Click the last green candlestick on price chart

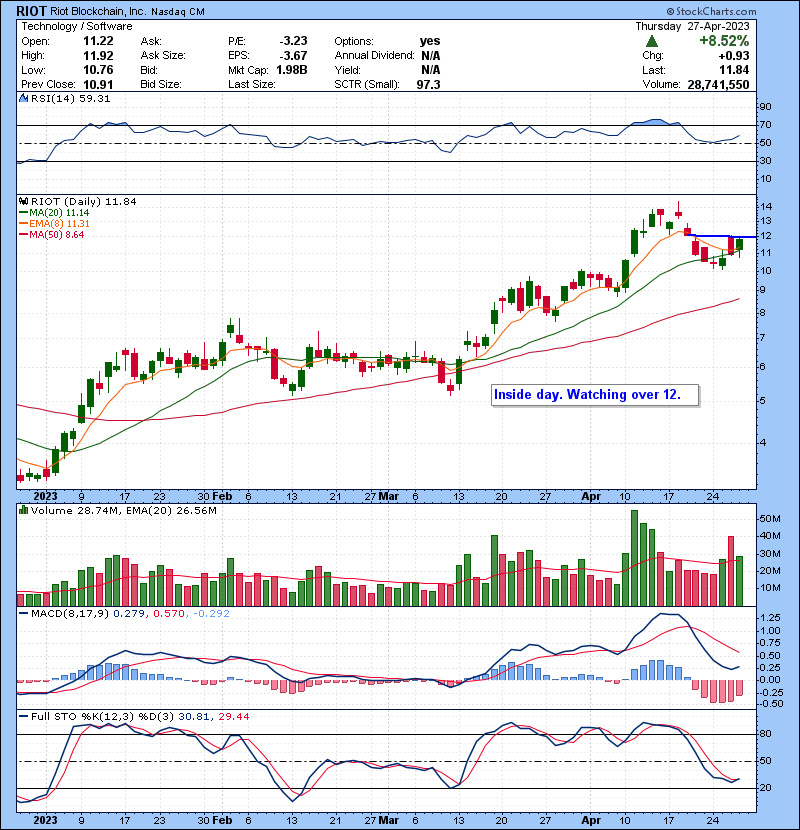point(740,245)
